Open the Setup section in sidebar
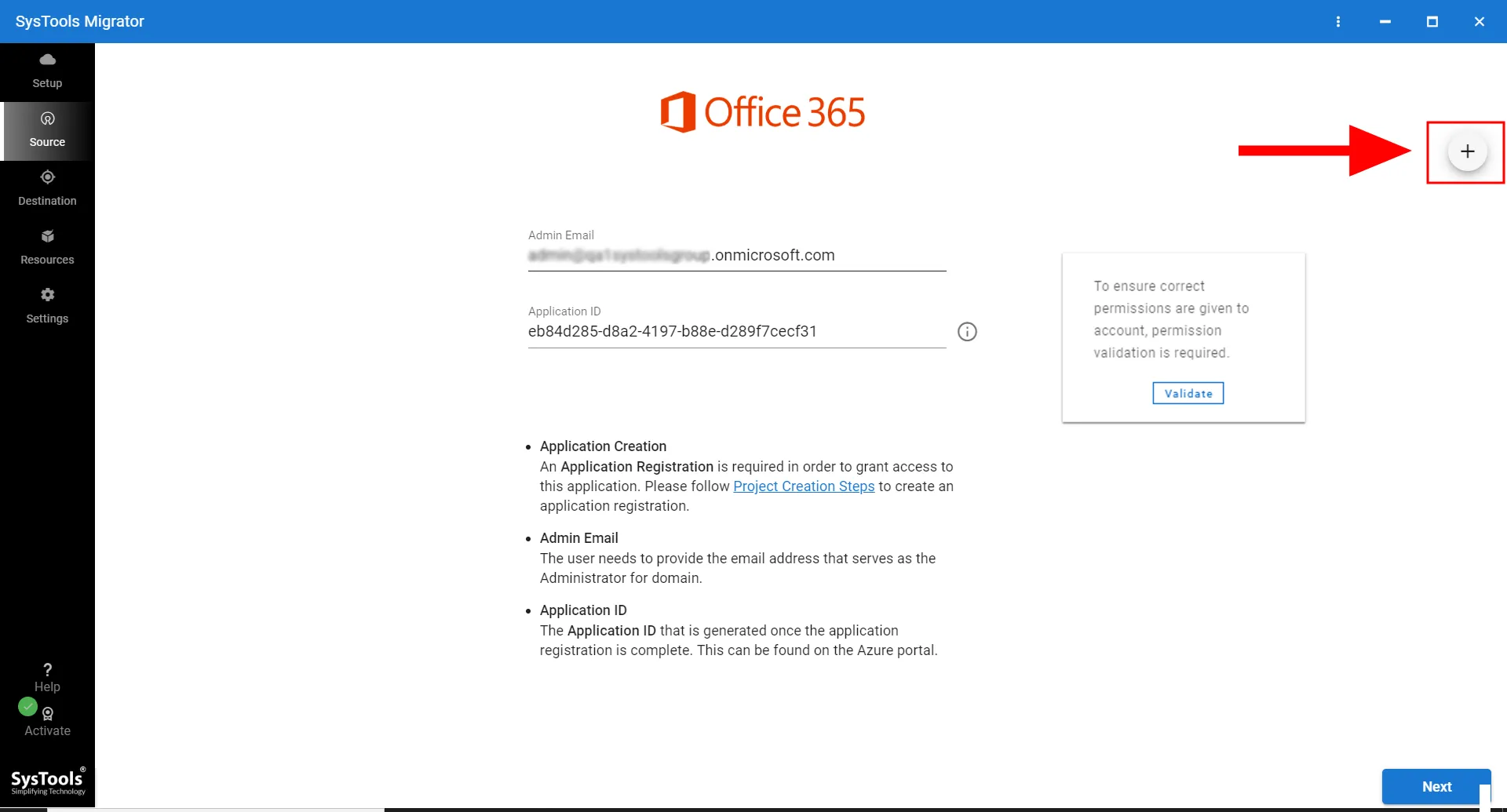 (x=47, y=71)
